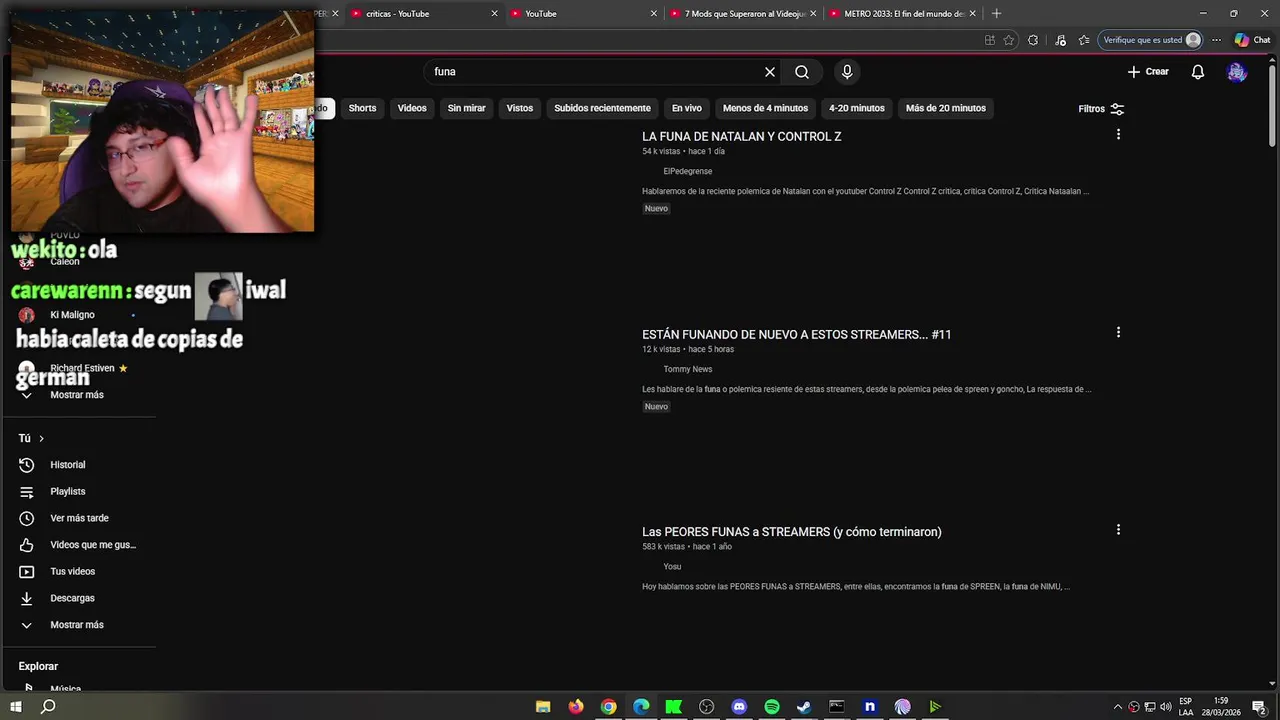The height and width of the screenshot is (720, 1280).
Task: Clear the search text with the X icon
Action: (x=770, y=72)
